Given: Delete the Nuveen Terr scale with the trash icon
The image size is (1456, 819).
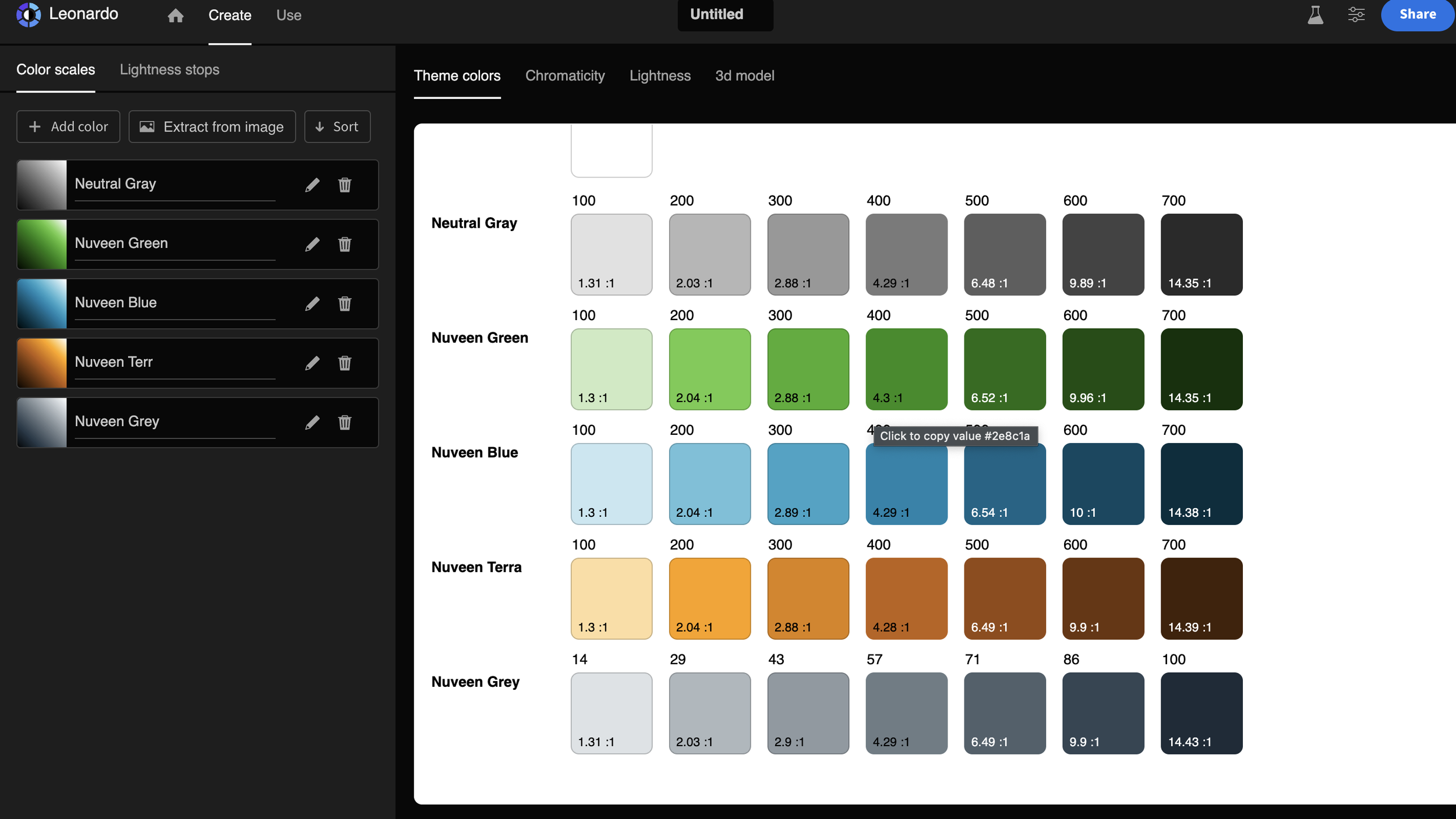Looking at the screenshot, I should pyautogui.click(x=345, y=363).
